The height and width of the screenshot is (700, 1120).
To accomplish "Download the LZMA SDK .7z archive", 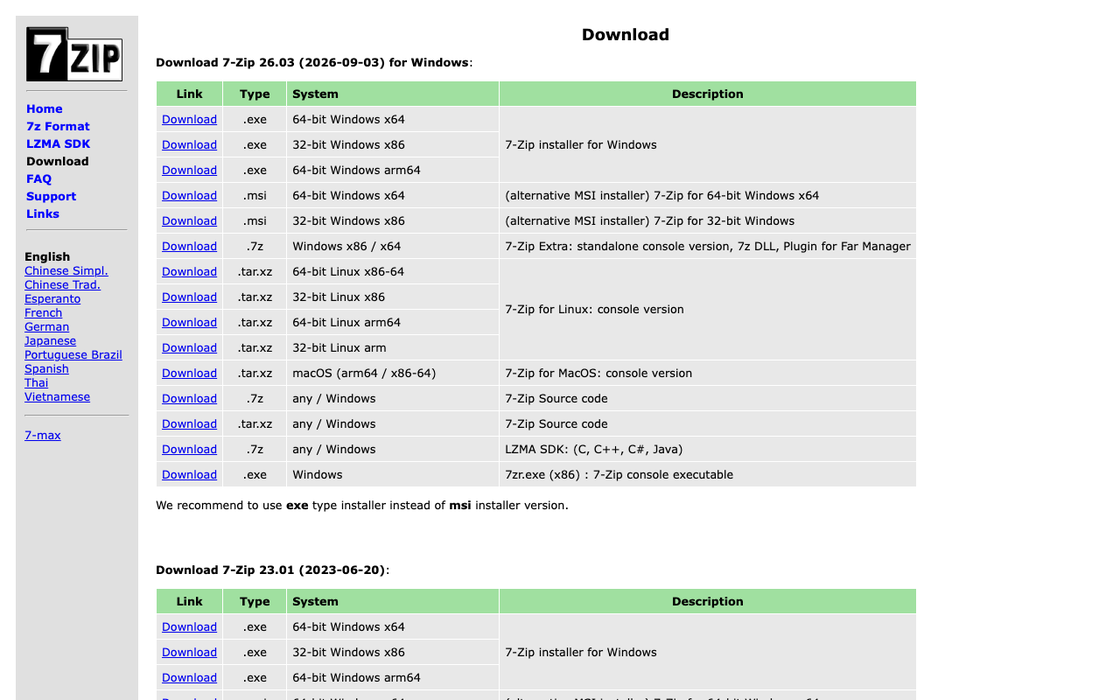I will [189, 449].
